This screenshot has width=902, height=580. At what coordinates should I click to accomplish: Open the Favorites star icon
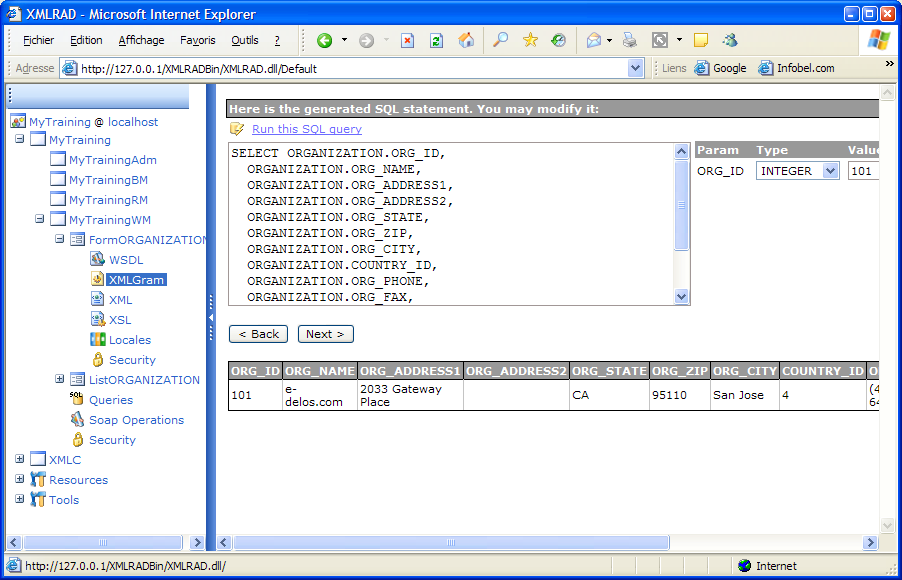(530, 41)
